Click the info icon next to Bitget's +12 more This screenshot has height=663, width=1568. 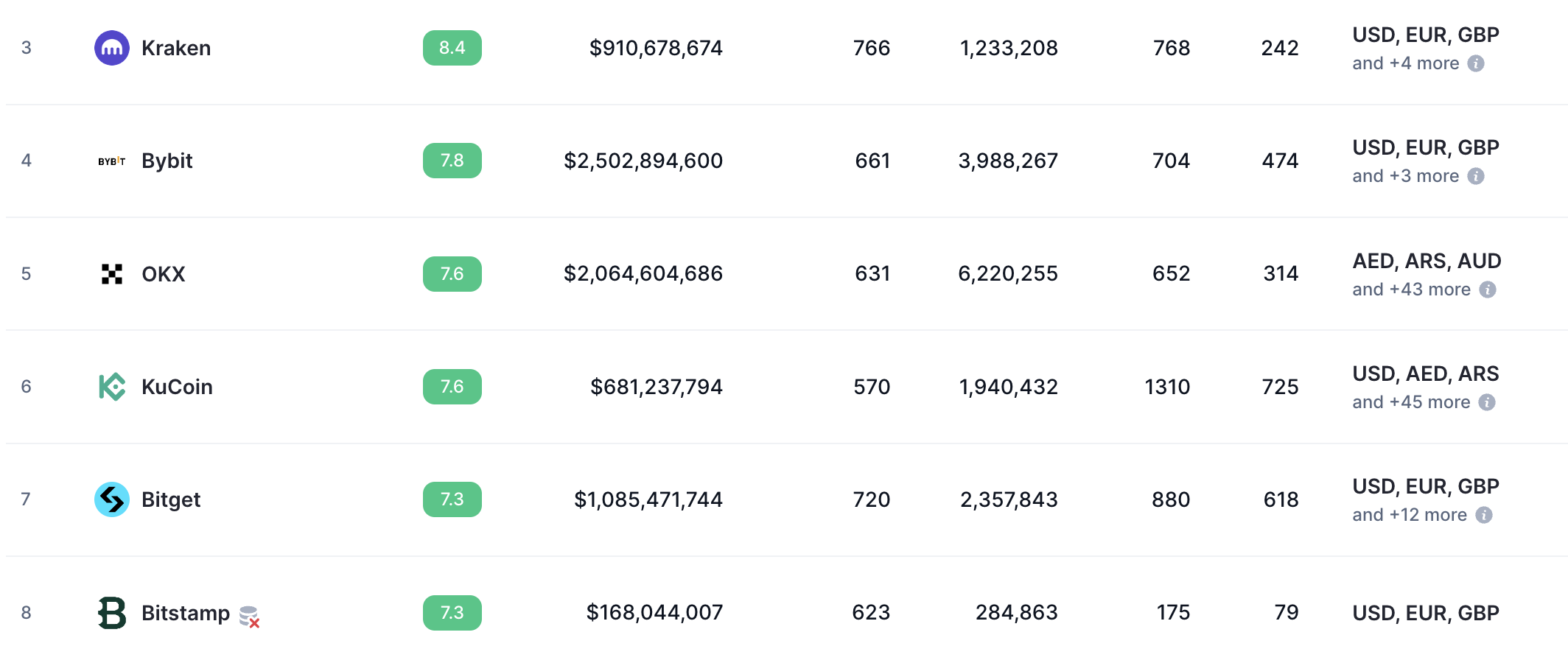click(1484, 515)
